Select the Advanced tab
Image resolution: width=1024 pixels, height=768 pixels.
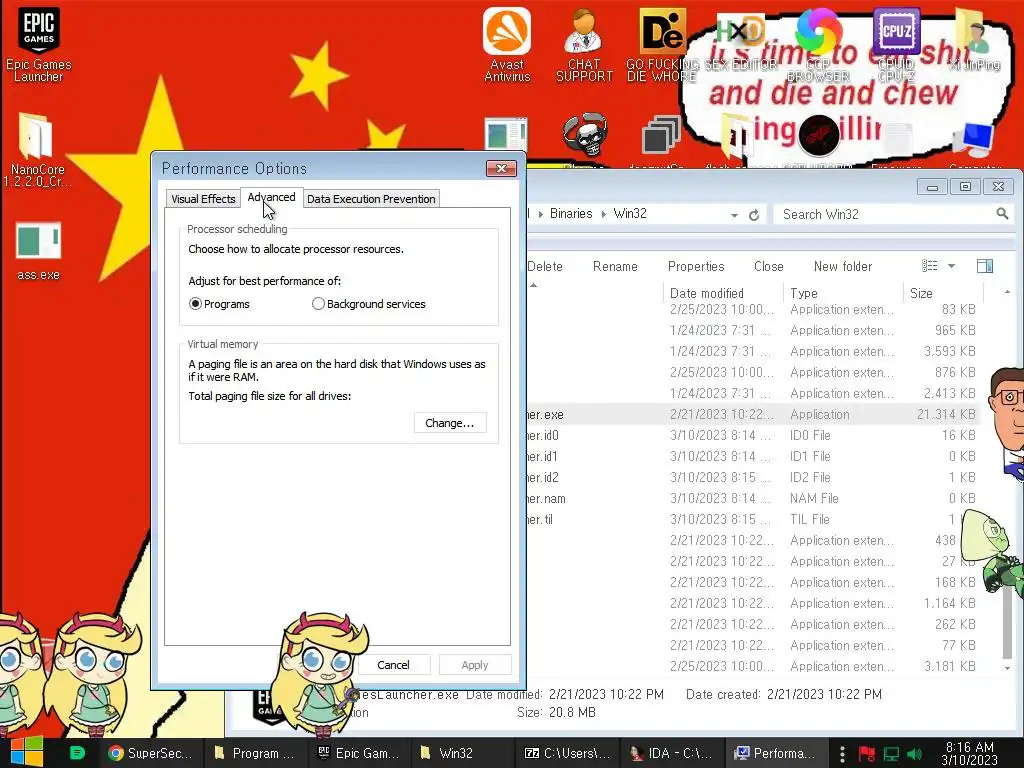(x=271, y=197)
